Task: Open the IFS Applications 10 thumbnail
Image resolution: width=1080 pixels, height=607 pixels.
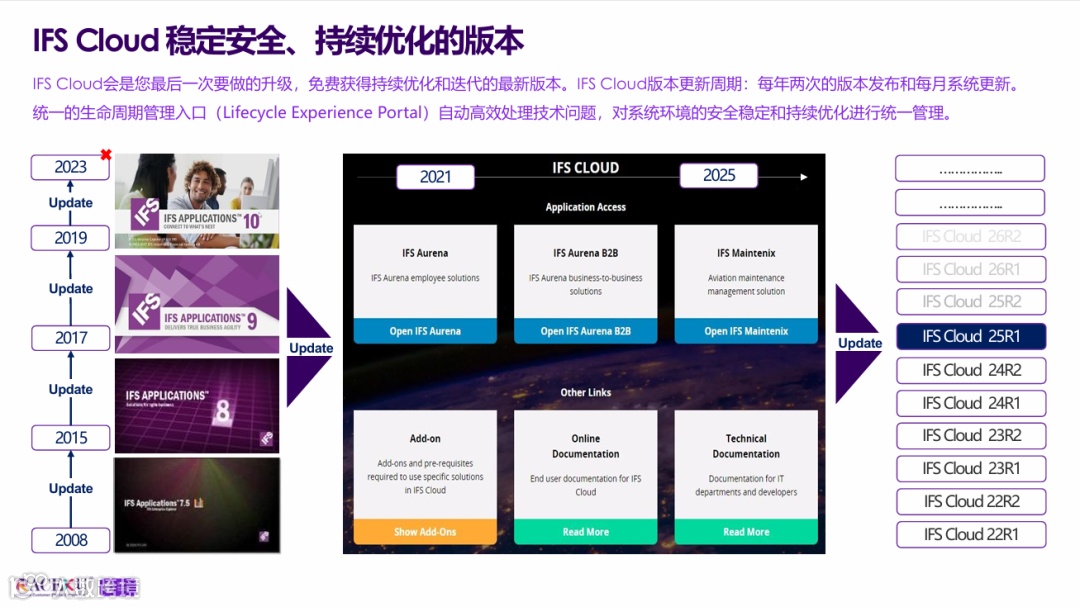Action: tap(197, 201)
